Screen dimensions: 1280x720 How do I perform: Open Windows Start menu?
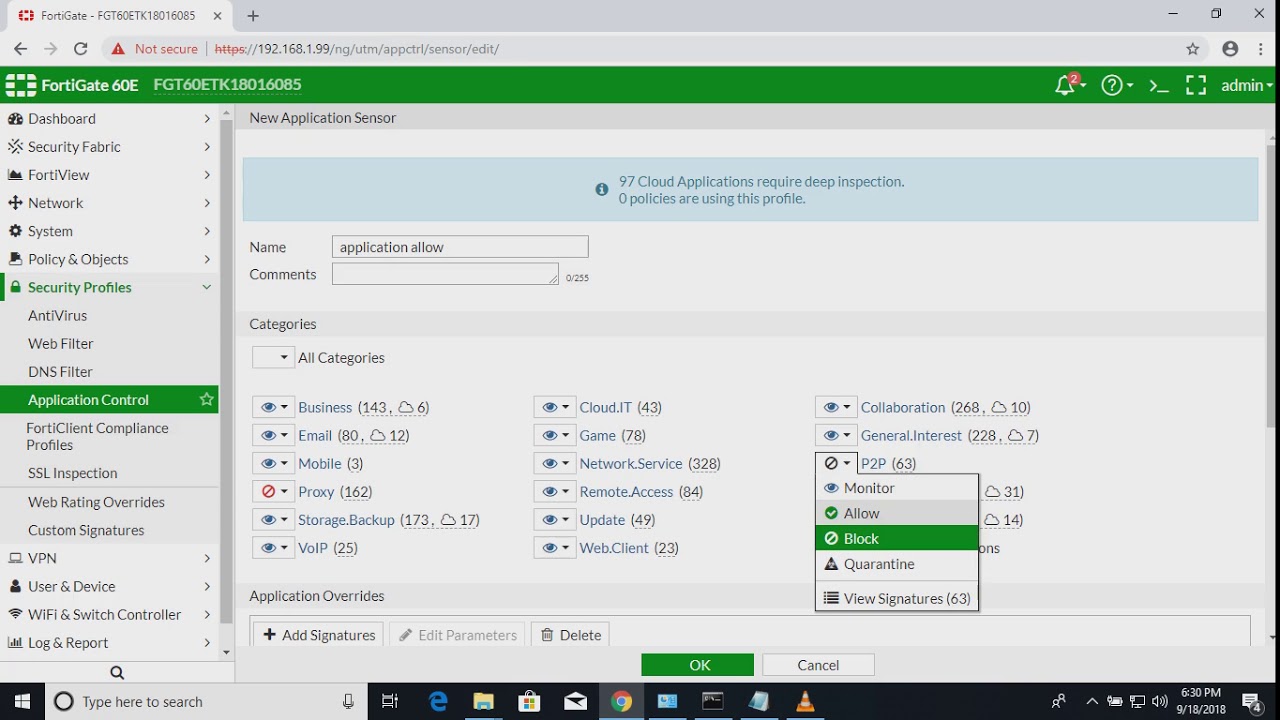(x=22, y=701)
